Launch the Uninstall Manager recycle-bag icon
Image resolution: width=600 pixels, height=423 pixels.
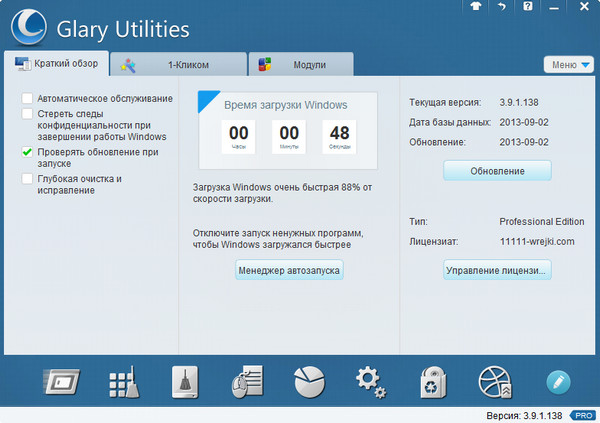point(433,382)
